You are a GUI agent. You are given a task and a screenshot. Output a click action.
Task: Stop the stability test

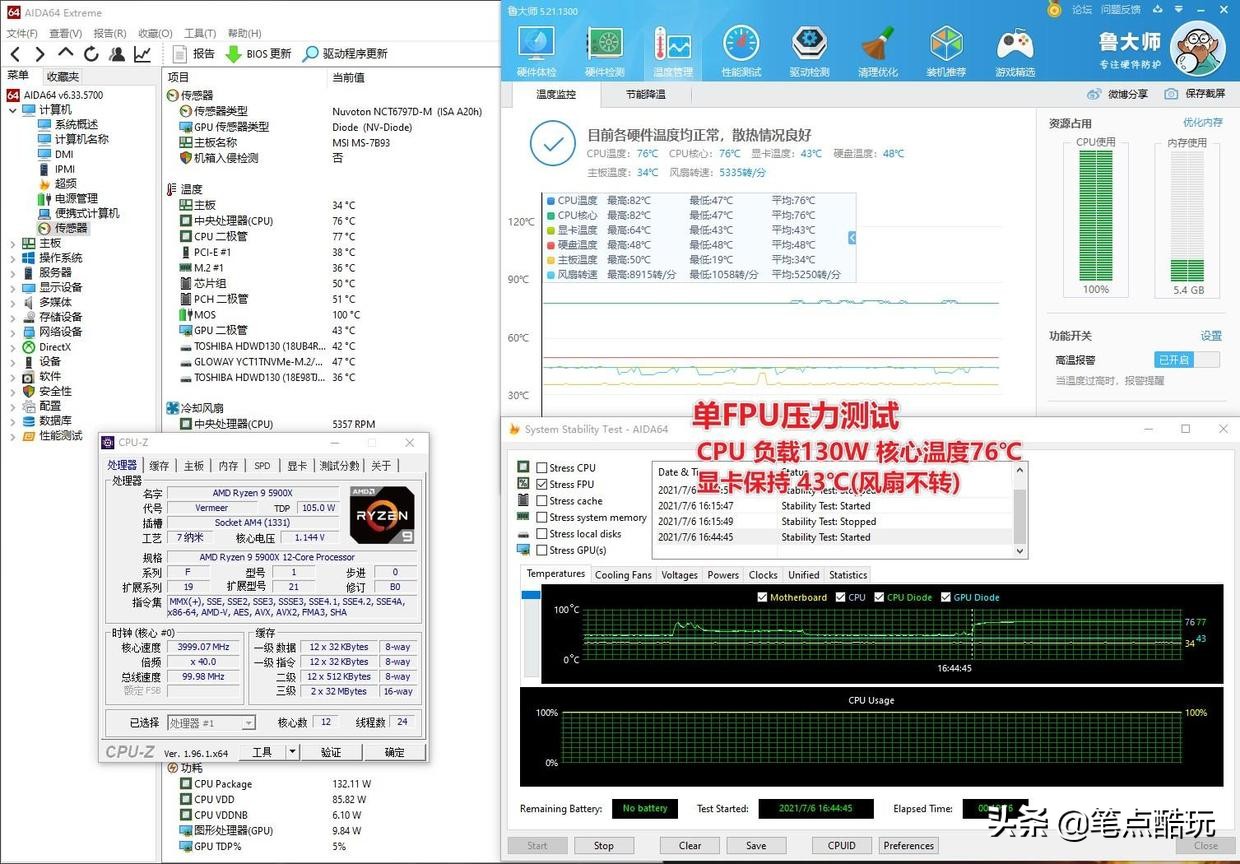[x=603, y=845]
